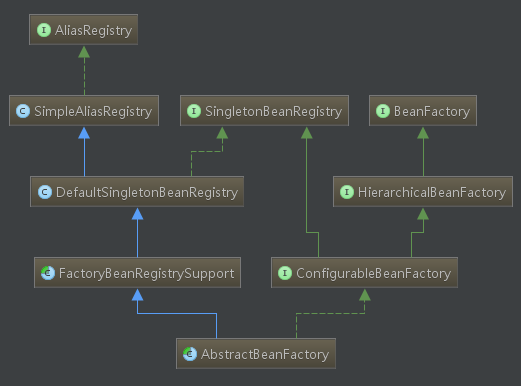Click the interface icon beside AliasRegistry
Image resolution: width=521 pixels, height=386 pixels.
(x=44, y=30)
